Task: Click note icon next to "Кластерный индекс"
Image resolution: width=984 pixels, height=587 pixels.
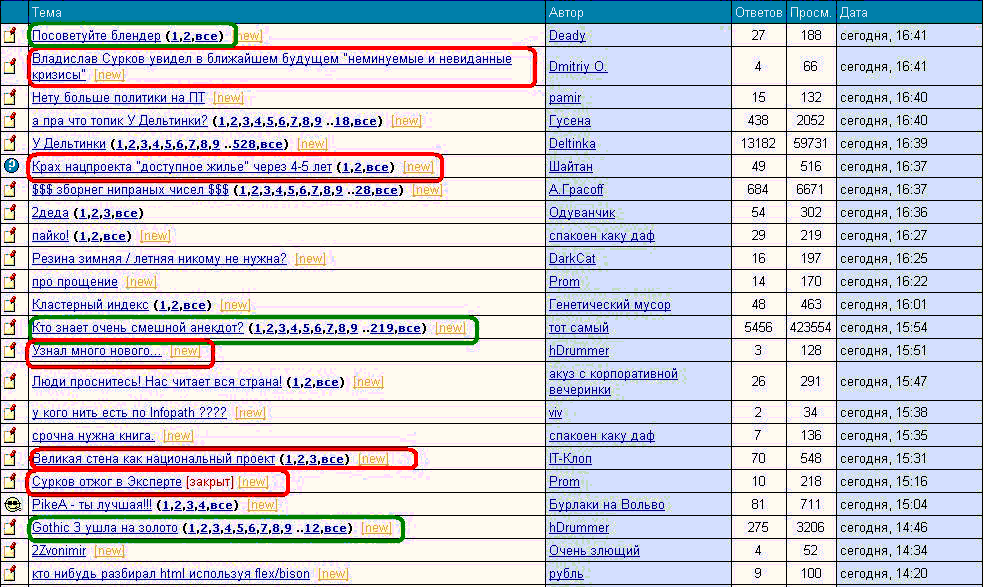Action: pyautogui.click(x=11, y=305)
